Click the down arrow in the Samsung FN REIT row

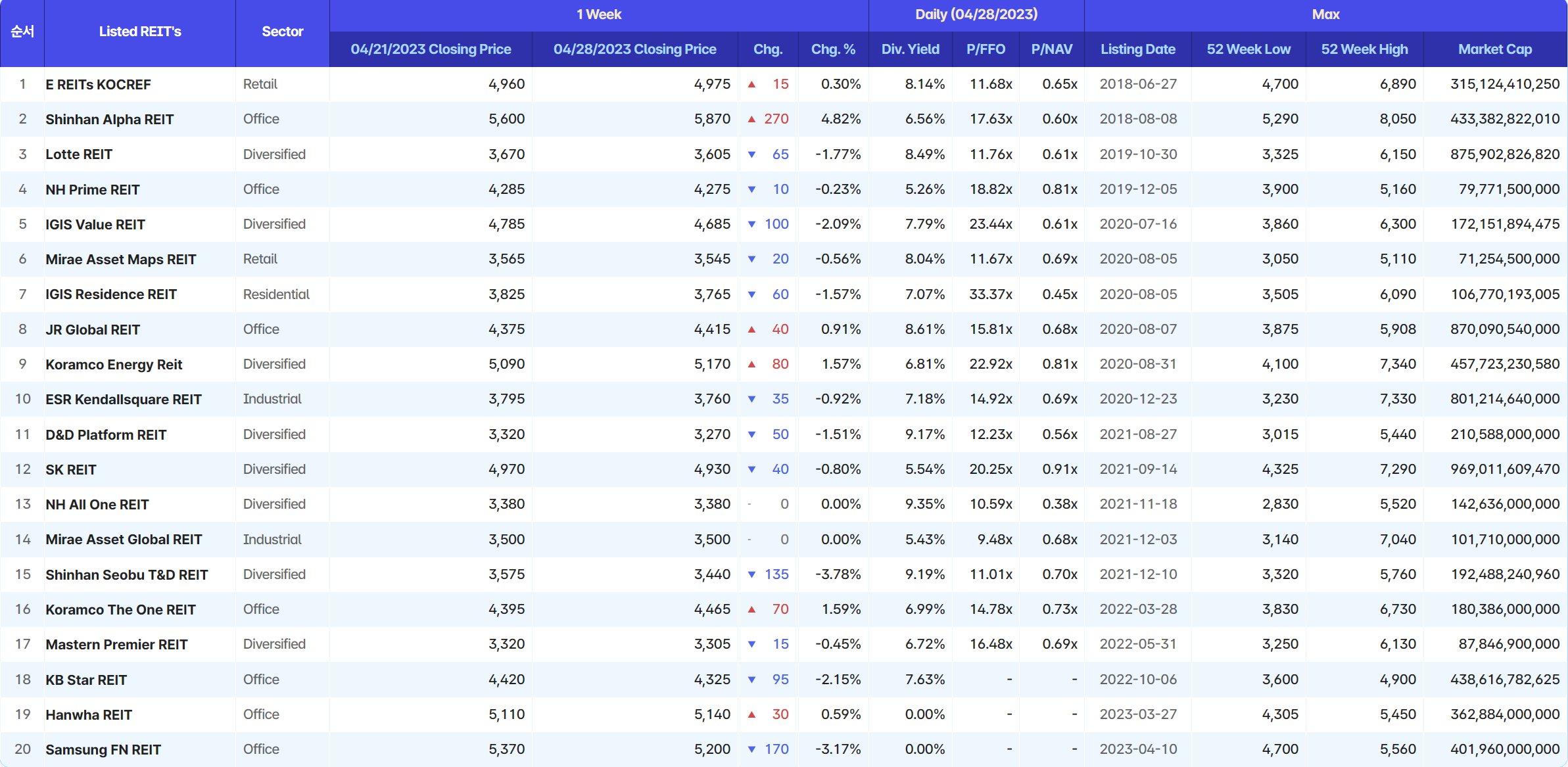coord(751,749)
